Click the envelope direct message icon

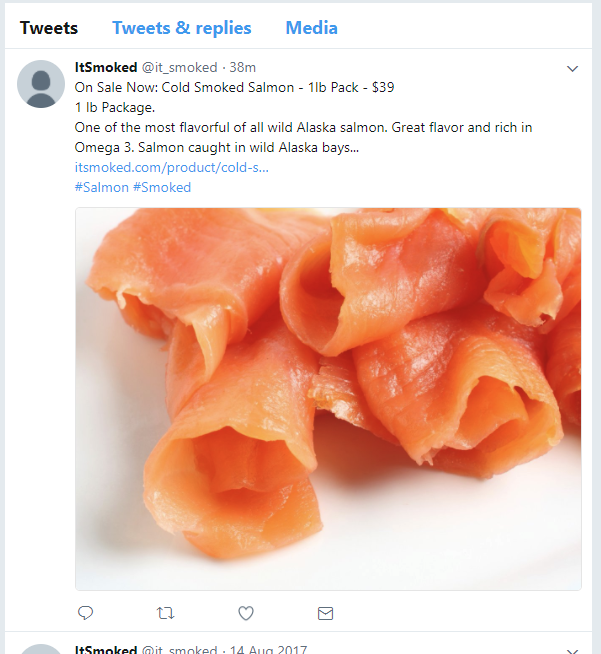pyautogui.click(x=325, y=613)
